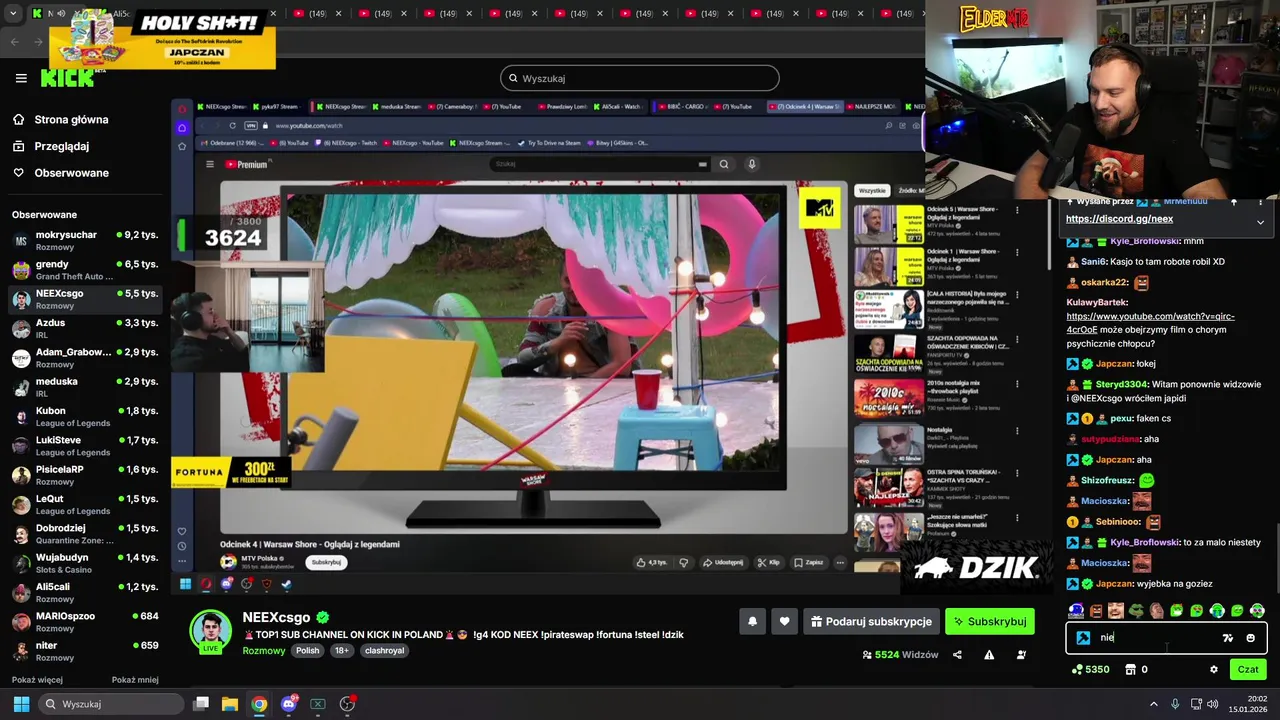Open mokrysuchar's channel

85,240
